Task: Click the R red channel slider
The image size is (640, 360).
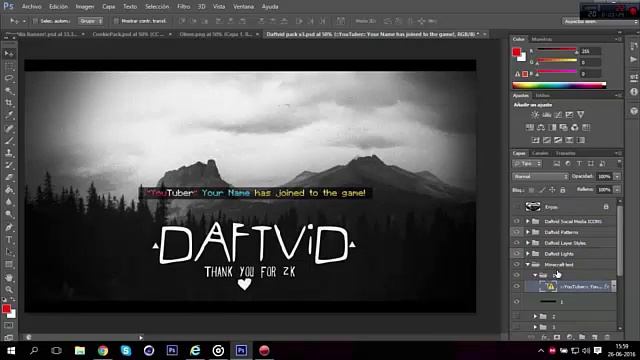Action: [557, 50]
